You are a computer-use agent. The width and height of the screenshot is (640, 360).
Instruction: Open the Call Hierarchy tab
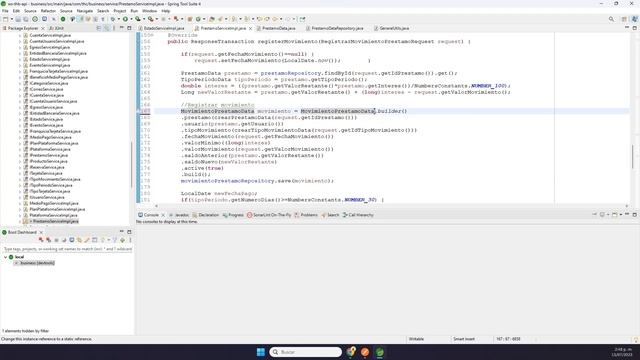click(358, 215)
